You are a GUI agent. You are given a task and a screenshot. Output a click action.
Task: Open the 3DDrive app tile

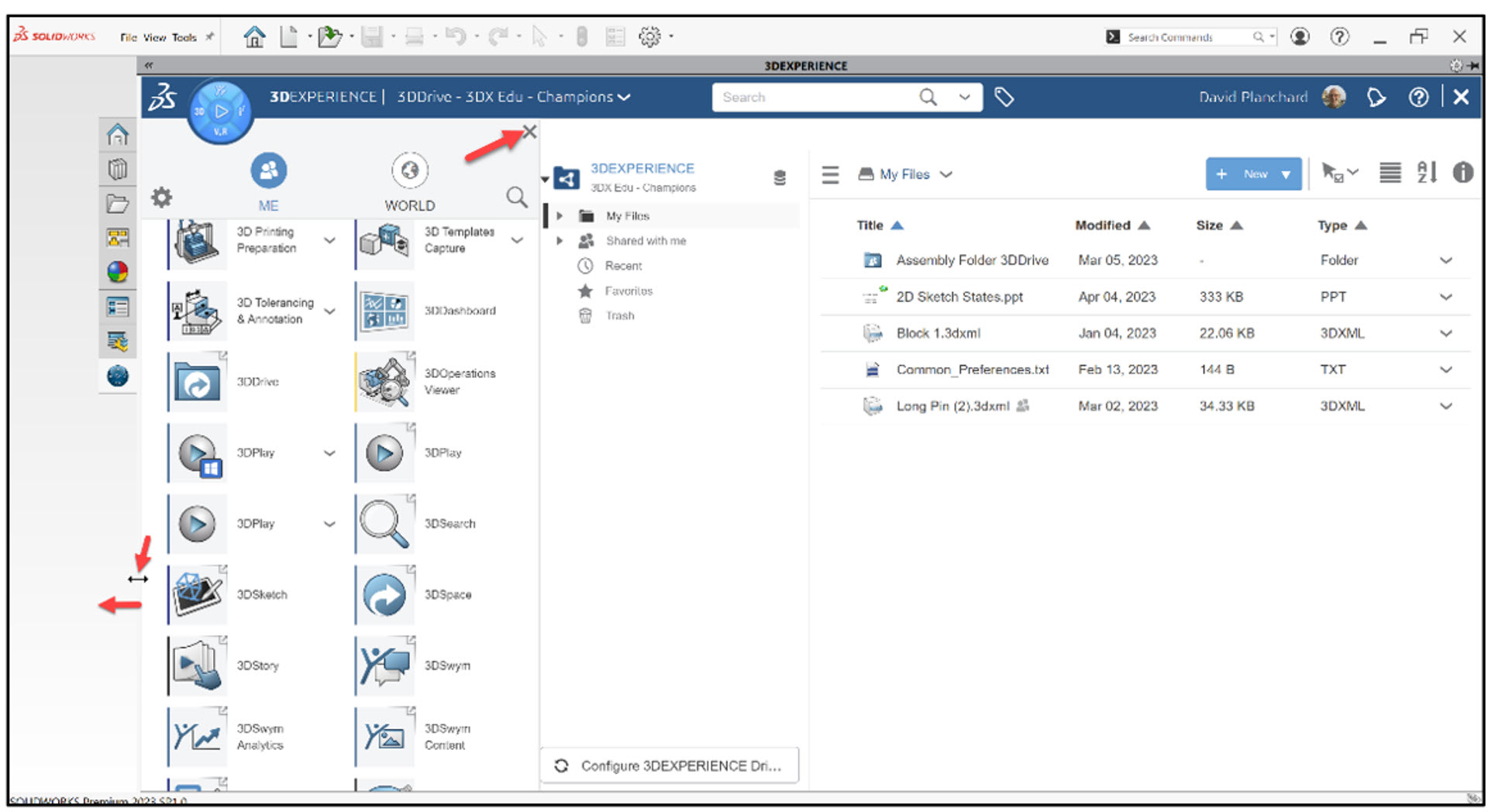[x=198, y=381]
